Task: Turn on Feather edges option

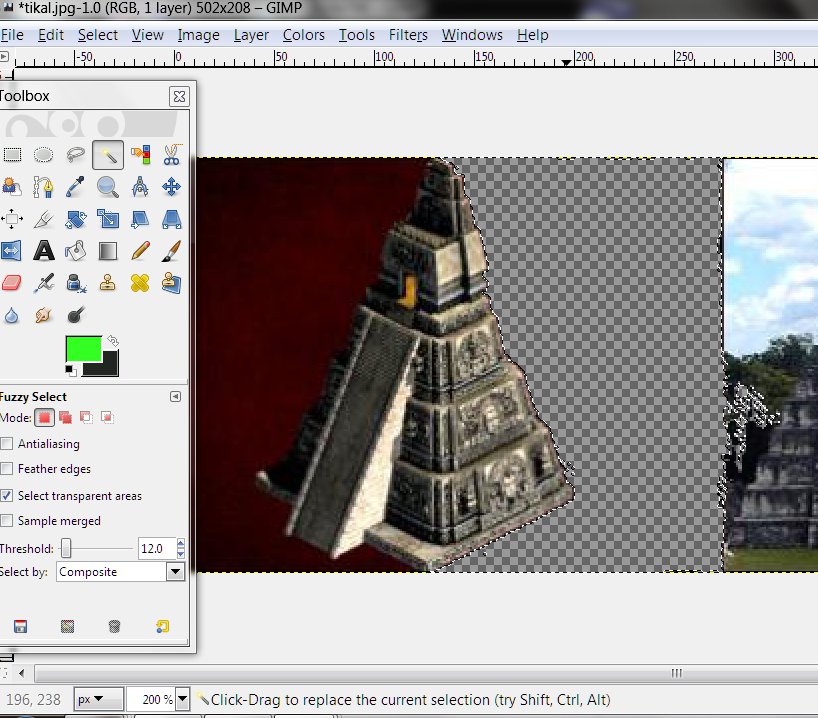Action: point(8,469)
